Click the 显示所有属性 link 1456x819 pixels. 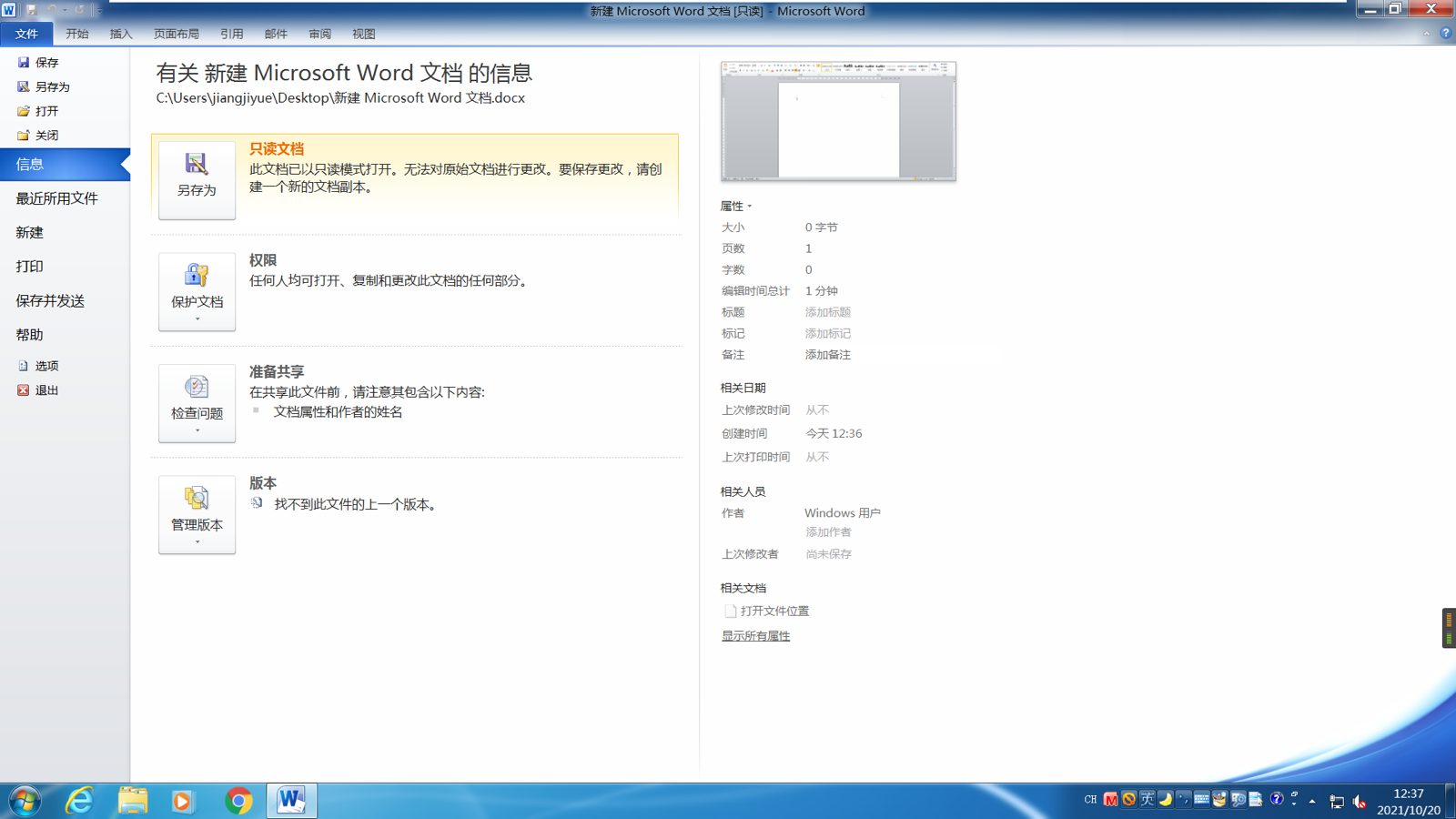click(x=755, y=636)
